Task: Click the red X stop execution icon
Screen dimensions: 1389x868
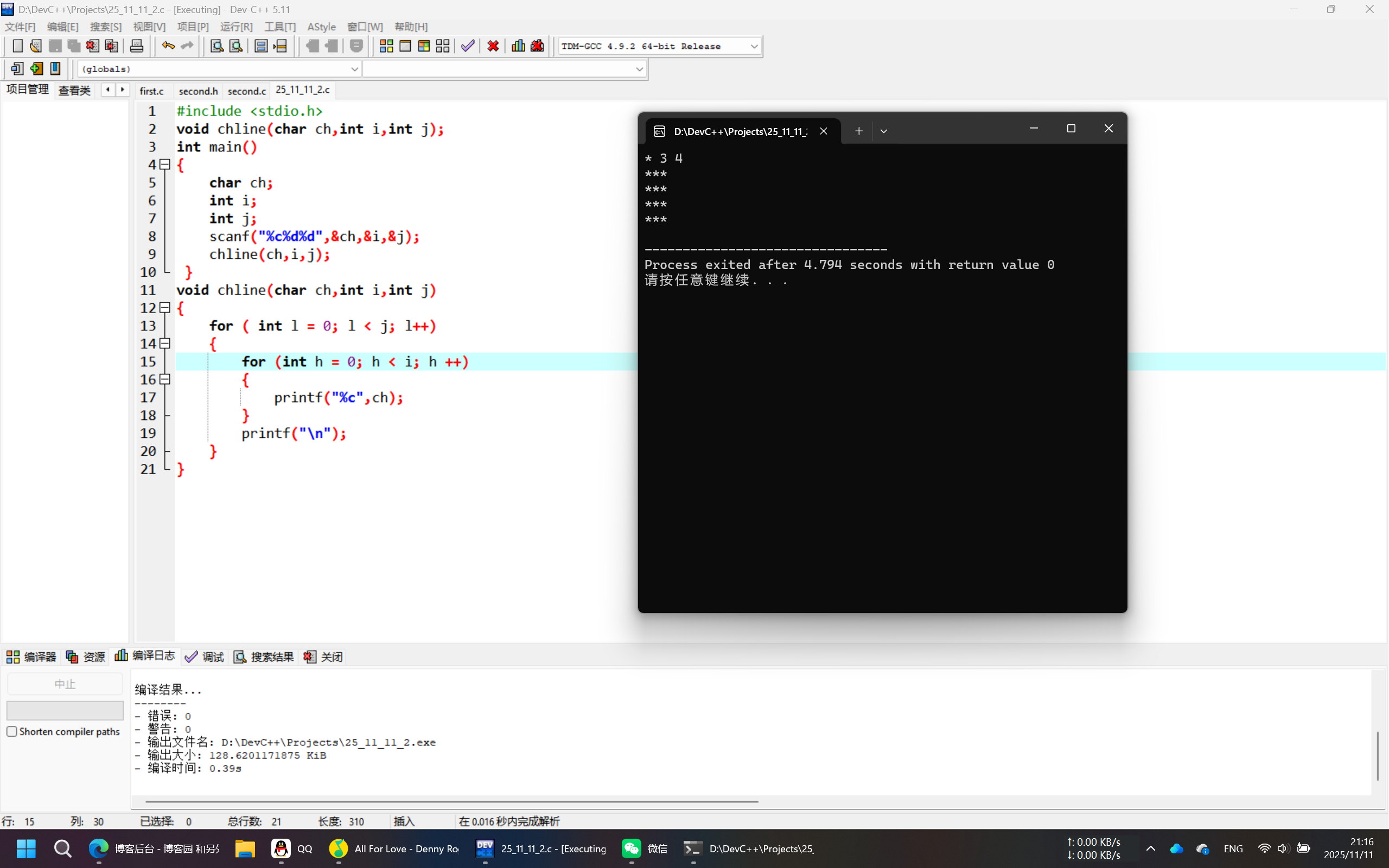Action: click(493, 46)
